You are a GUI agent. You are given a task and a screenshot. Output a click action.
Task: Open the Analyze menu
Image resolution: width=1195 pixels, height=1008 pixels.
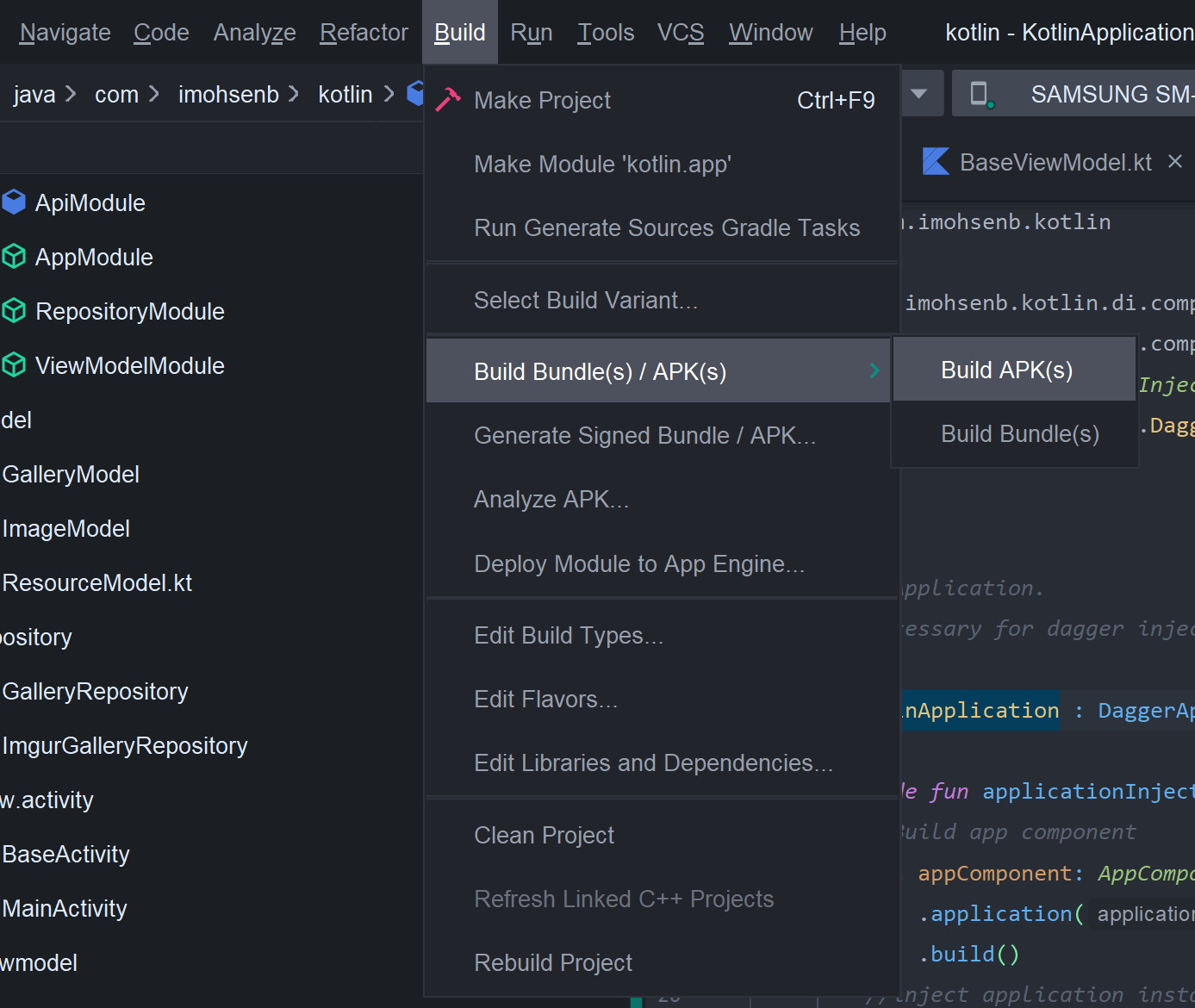click(254, 33)
